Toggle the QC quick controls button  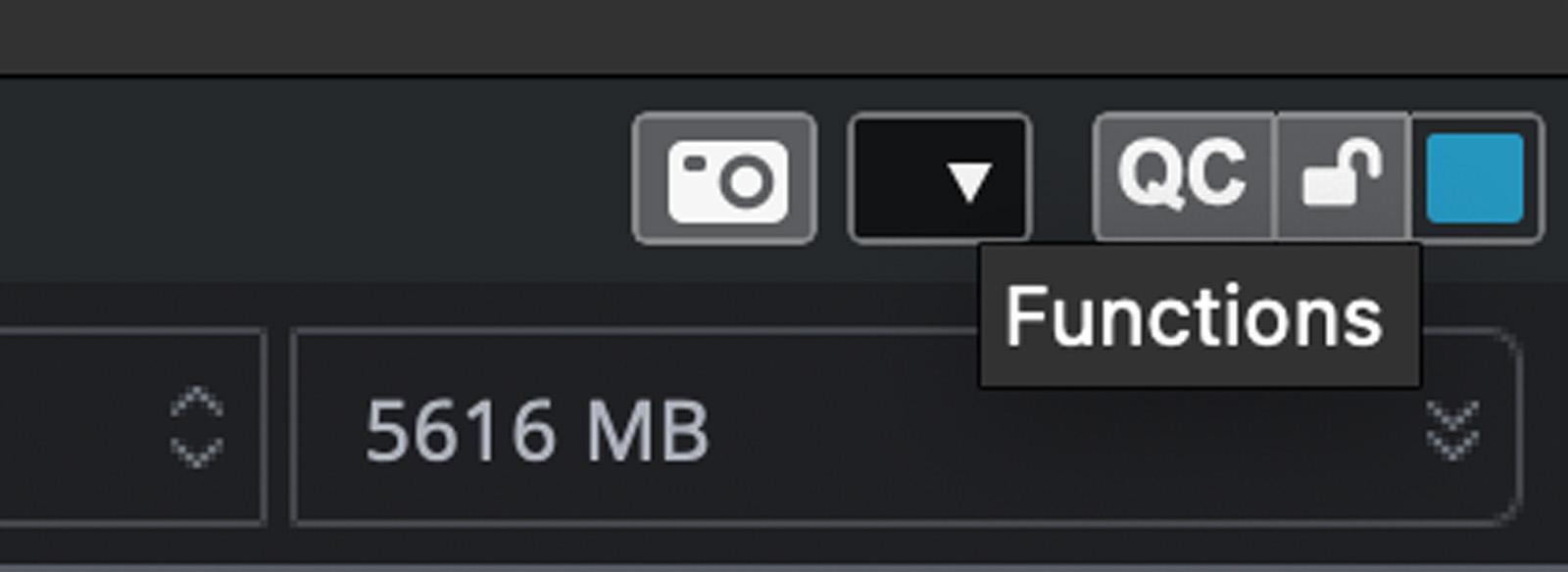[1184, 177]
